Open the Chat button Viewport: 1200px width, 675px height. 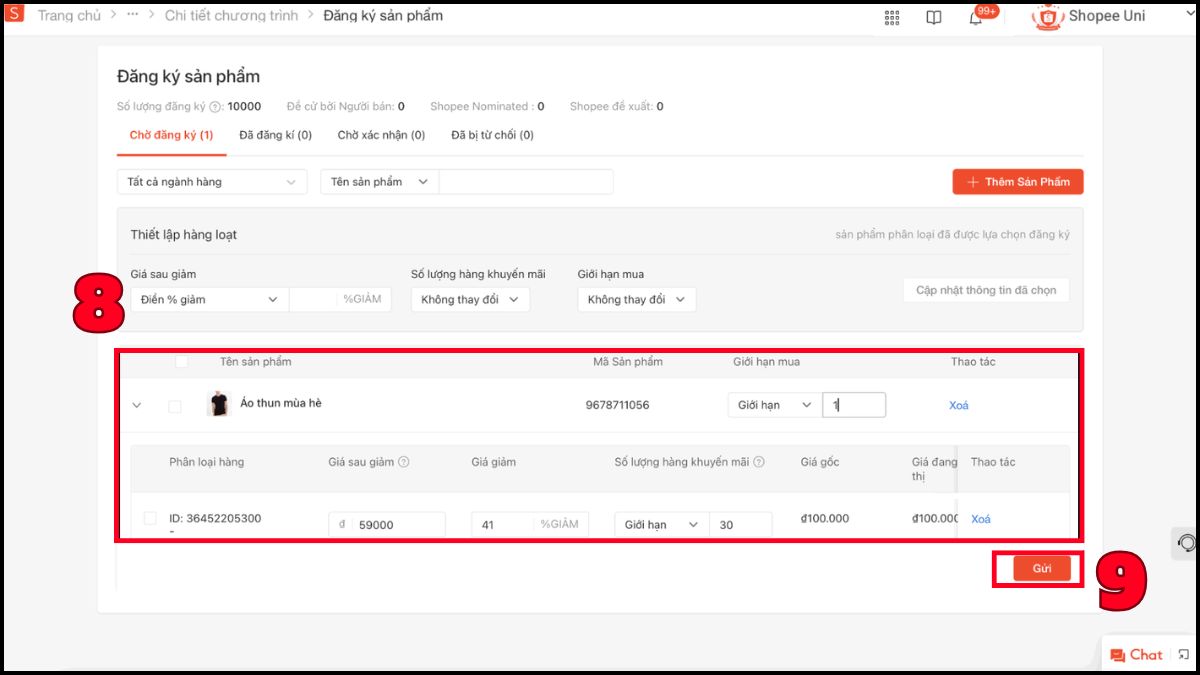1137,655
